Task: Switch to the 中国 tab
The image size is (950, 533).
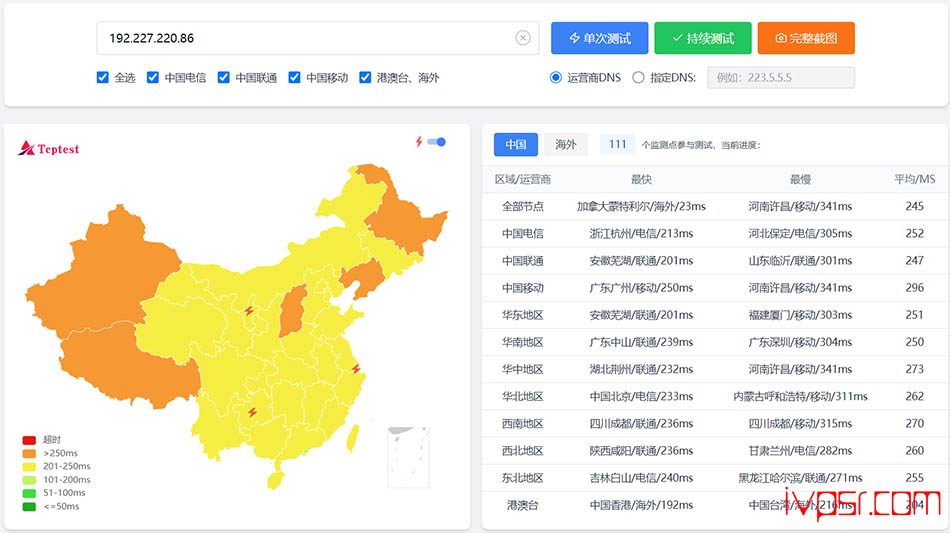Action: click(x=516, y=145)
